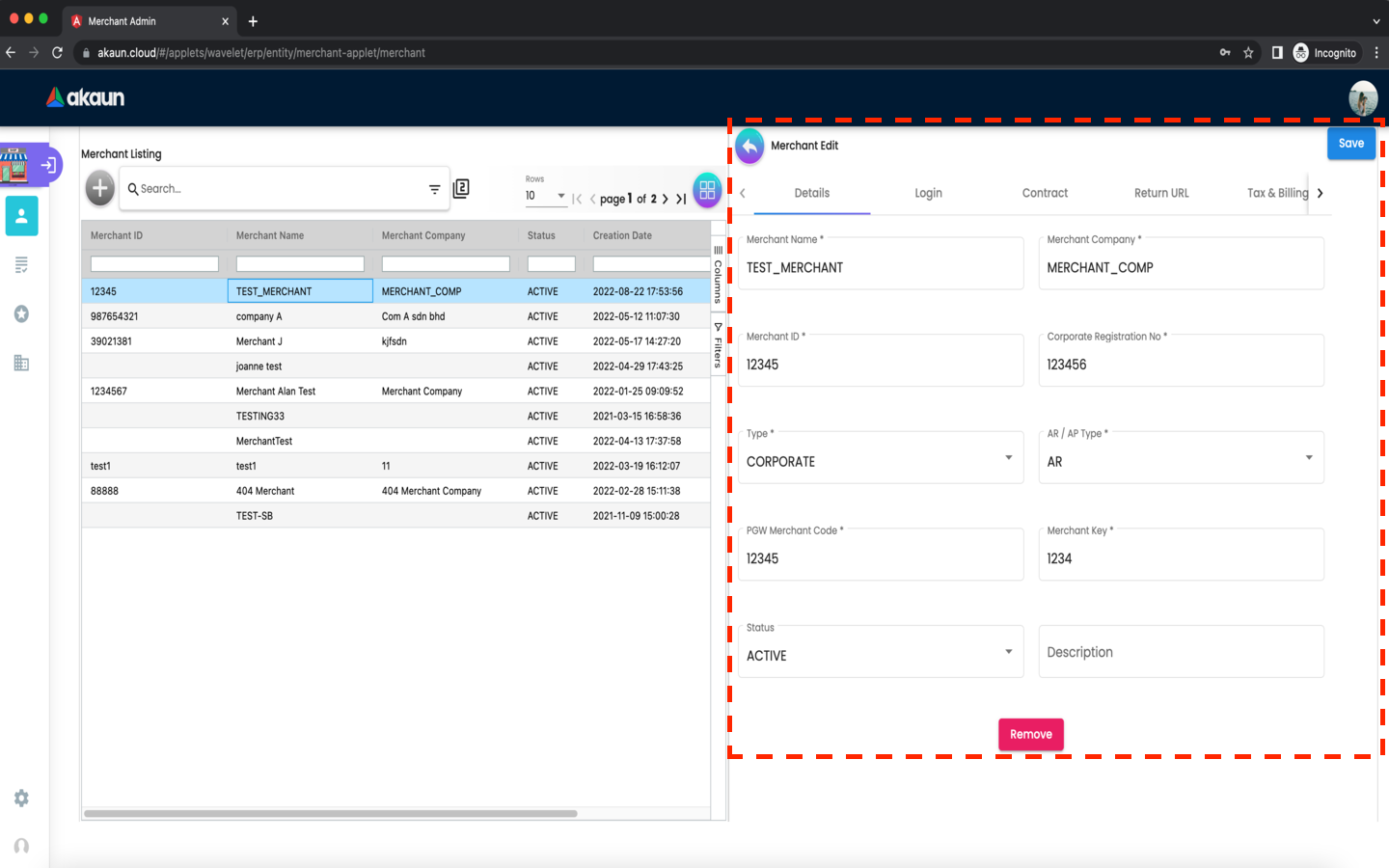Expand the Type dropdown showing CORPORATE

pyautogui.click(x=1008, y=458)
